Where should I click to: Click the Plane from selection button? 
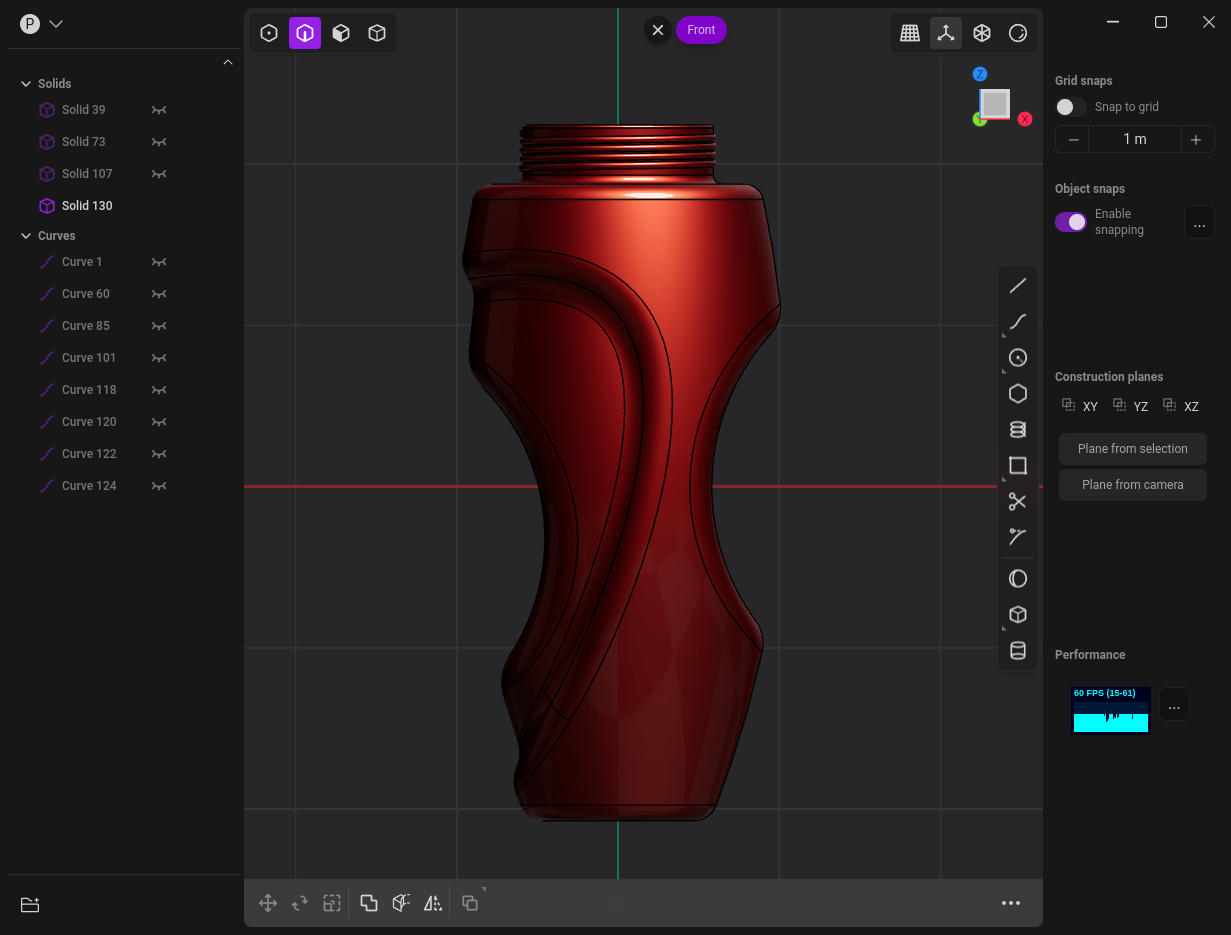point(1133,449)
